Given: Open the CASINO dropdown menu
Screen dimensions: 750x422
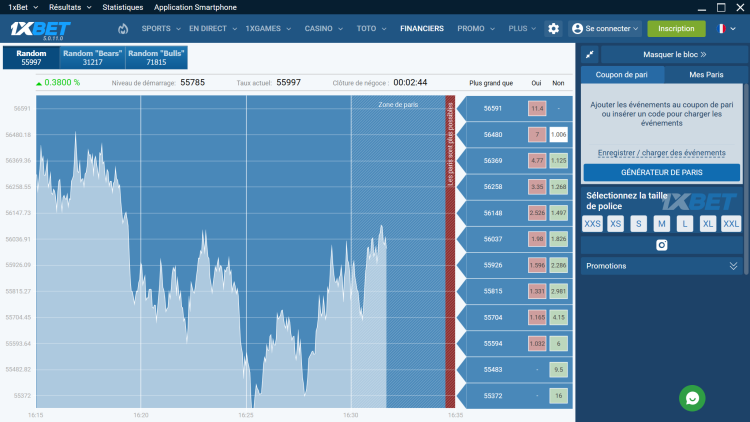Looking at the screenshot, I should [323, 29].
